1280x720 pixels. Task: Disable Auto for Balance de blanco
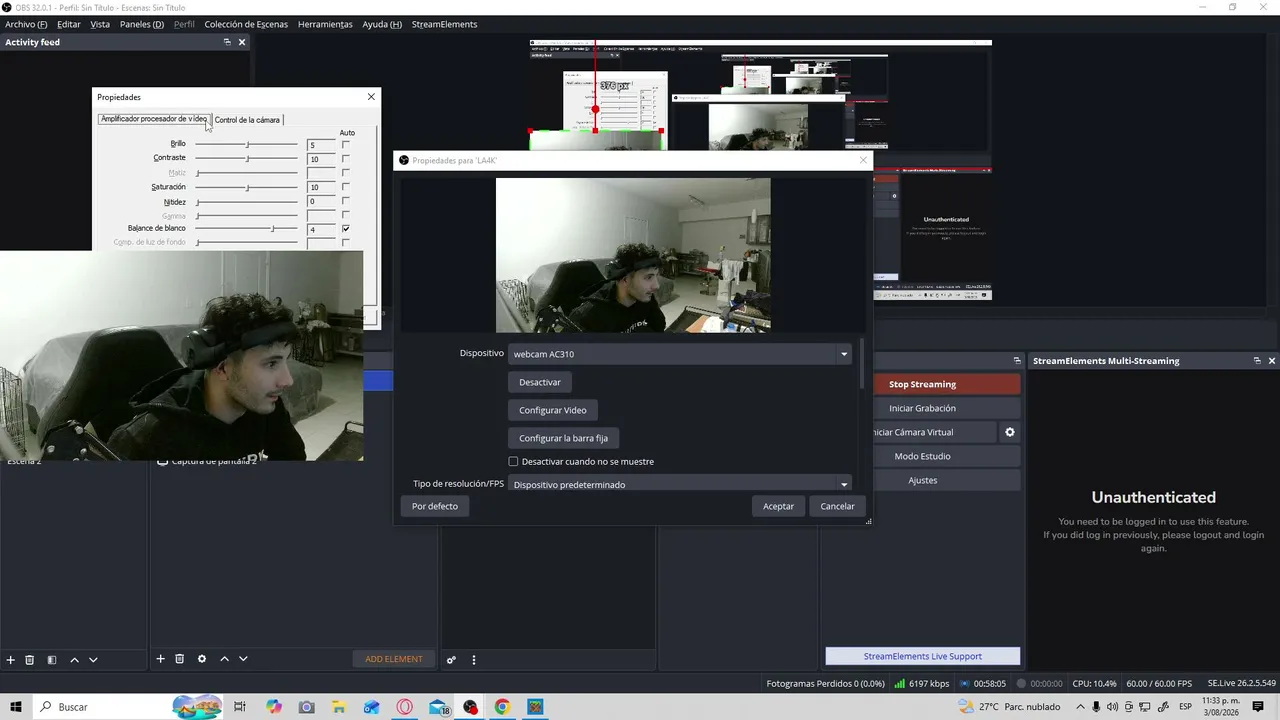[346, 229]
